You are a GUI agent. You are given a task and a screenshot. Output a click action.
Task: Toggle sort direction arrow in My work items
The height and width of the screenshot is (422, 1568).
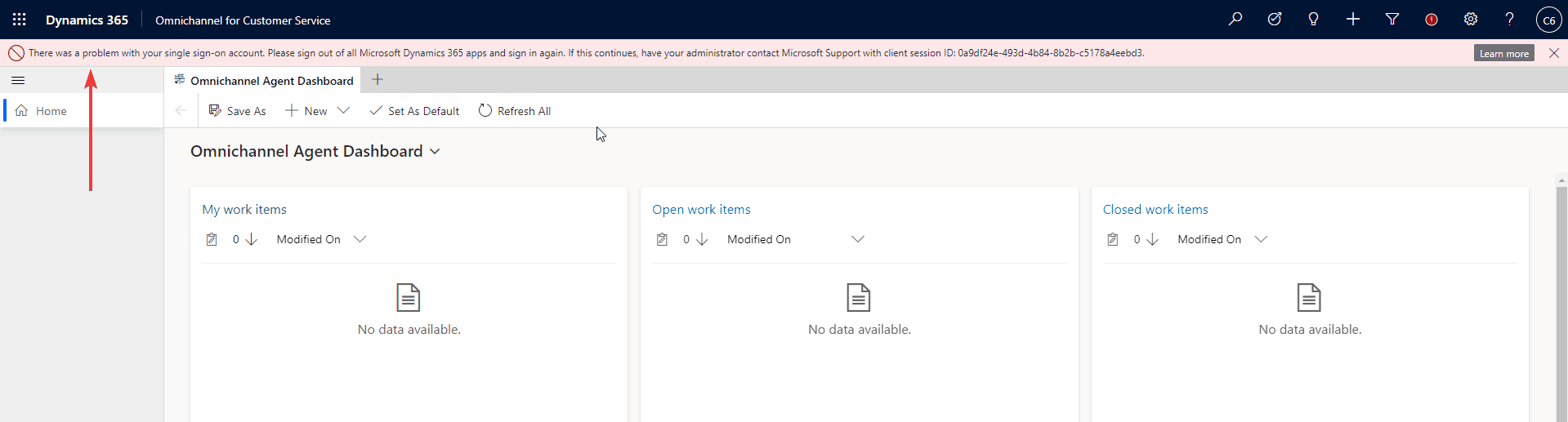point(252,239)
